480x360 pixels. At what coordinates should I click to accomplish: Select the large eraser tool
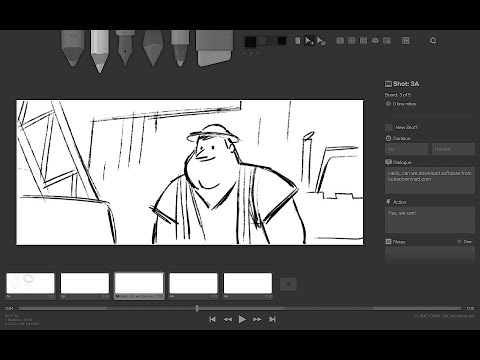214,48
